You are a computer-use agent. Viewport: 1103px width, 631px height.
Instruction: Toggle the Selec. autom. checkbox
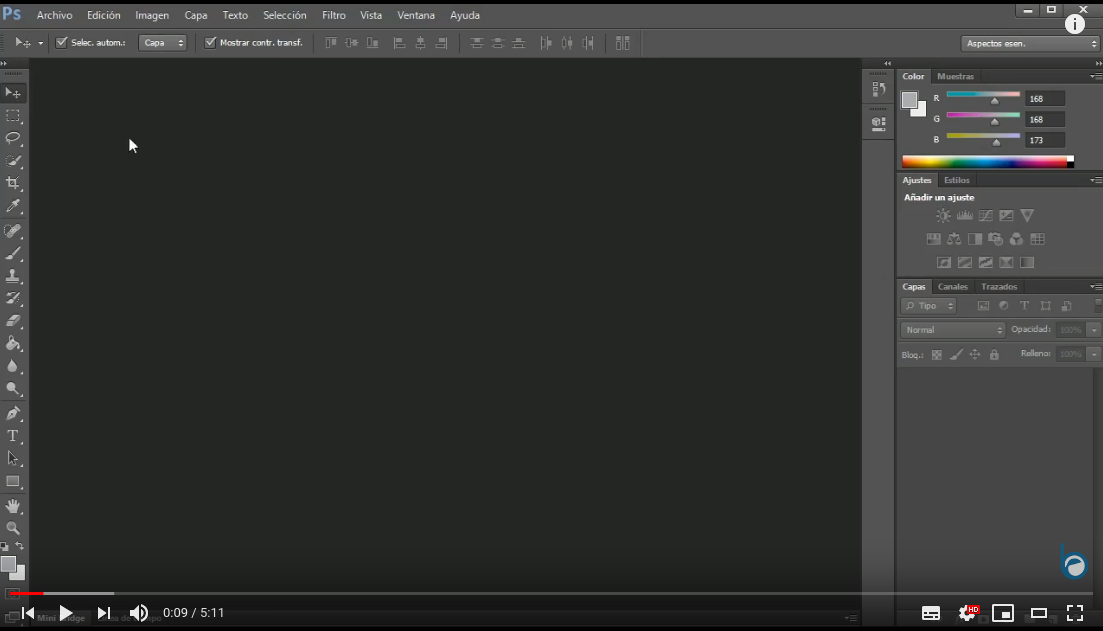[x=61, y=42]
